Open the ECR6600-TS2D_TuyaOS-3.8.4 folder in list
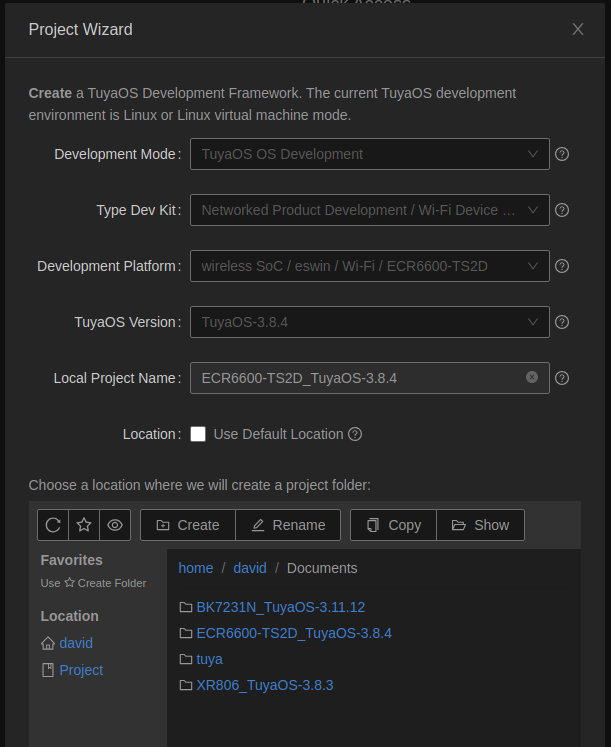This screenshot has height=747, width=611. click(x=294, y=633)
